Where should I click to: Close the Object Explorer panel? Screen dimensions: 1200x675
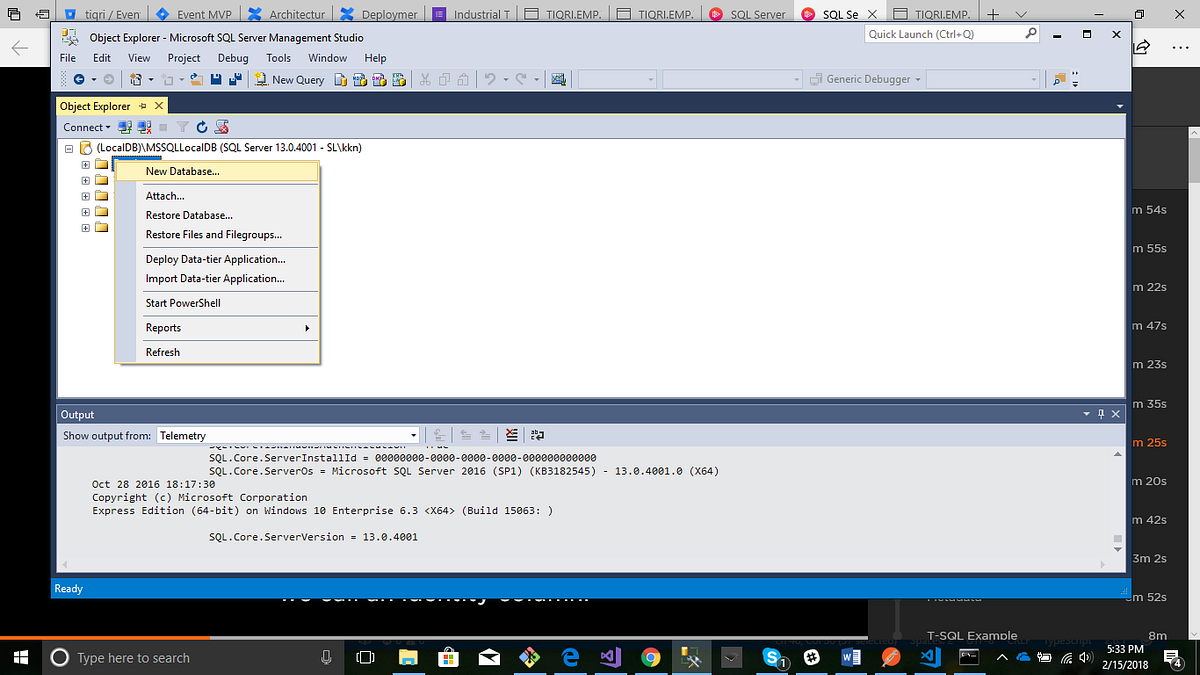(159, 106)
